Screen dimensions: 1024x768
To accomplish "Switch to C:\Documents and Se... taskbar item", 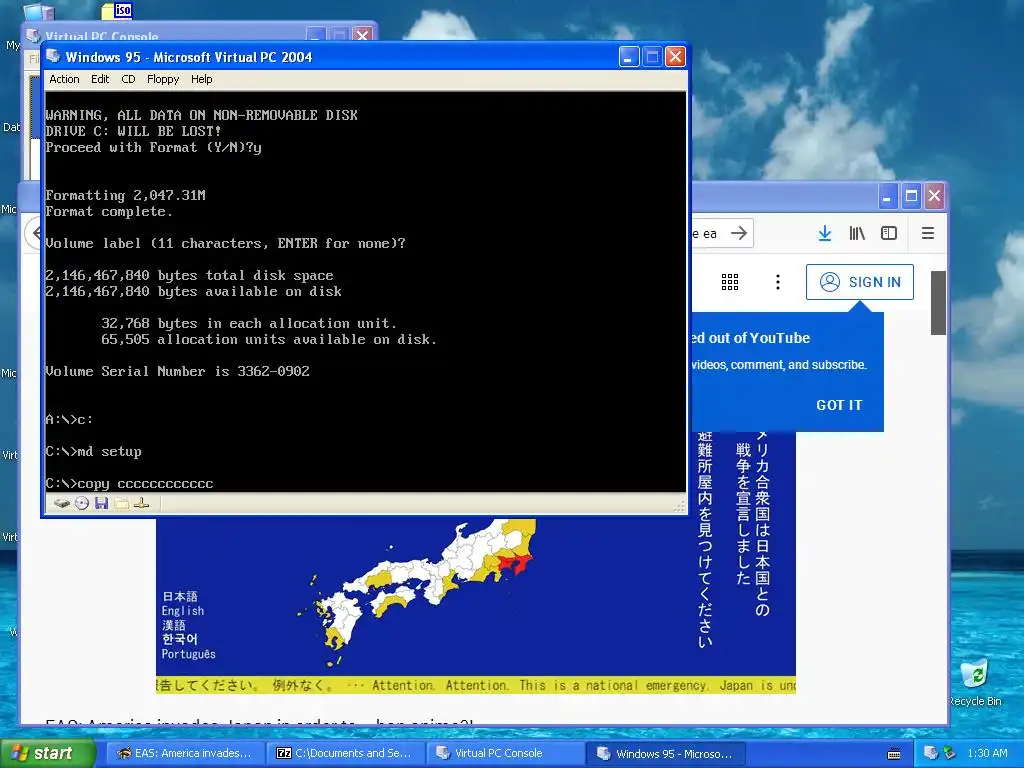I will [x=347, y=754].
